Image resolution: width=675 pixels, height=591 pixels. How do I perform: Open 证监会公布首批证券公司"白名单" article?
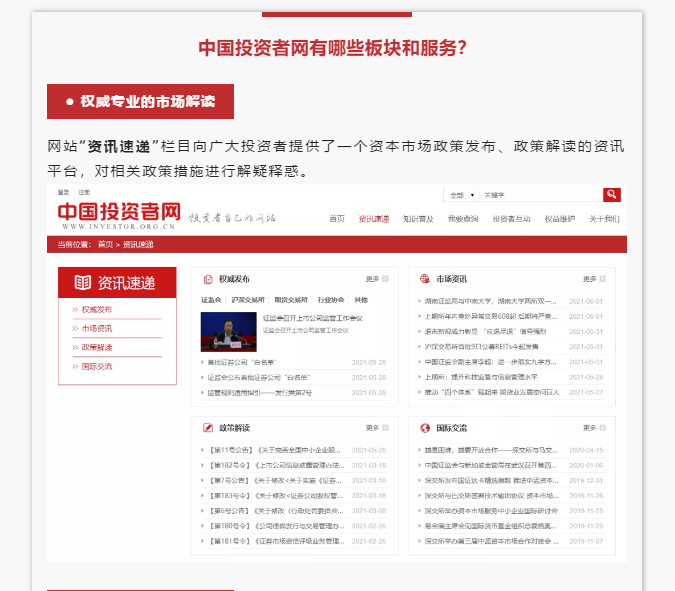(x=258, y=377)
